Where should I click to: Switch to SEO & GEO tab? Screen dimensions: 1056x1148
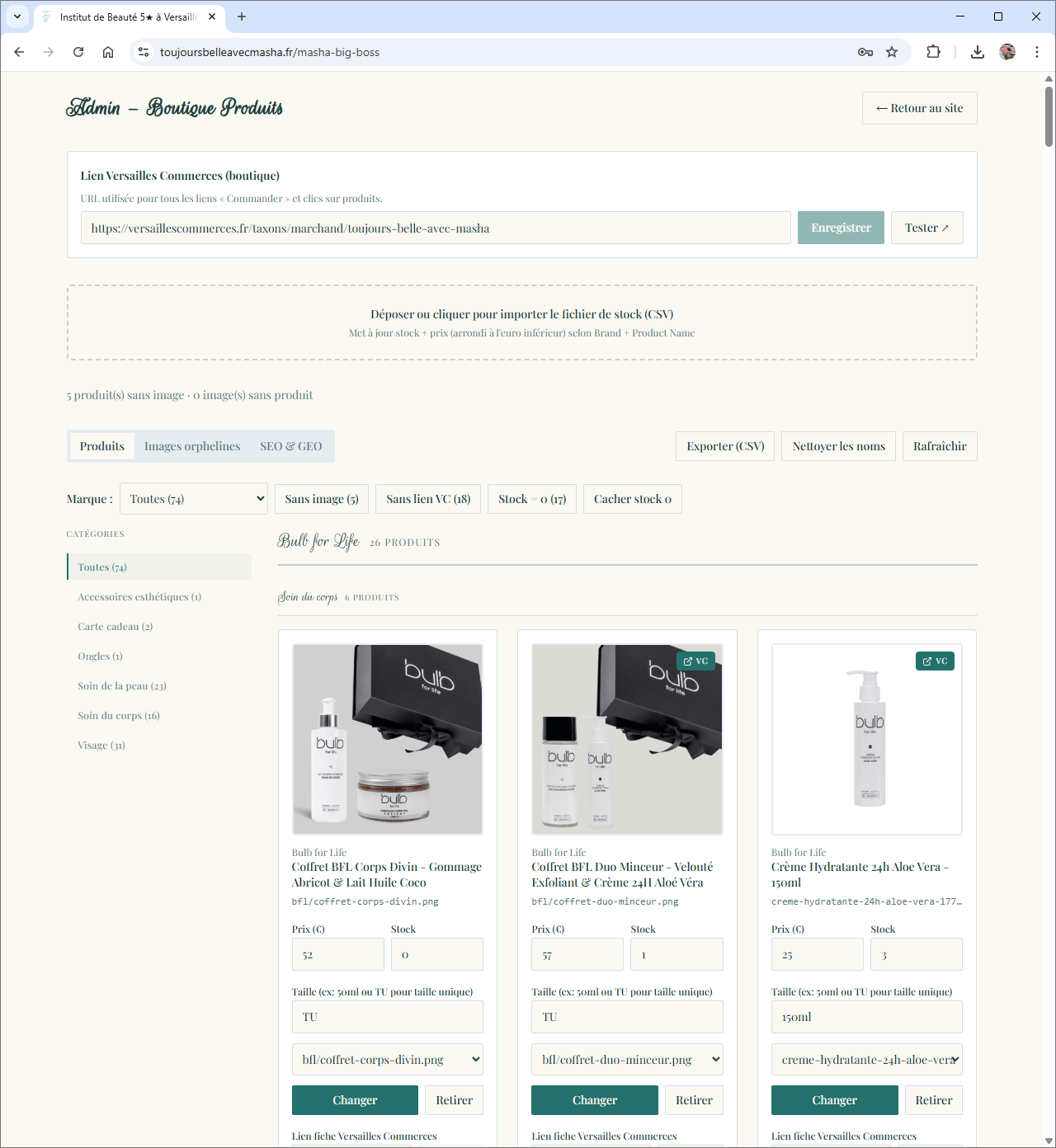click(291, 446)
